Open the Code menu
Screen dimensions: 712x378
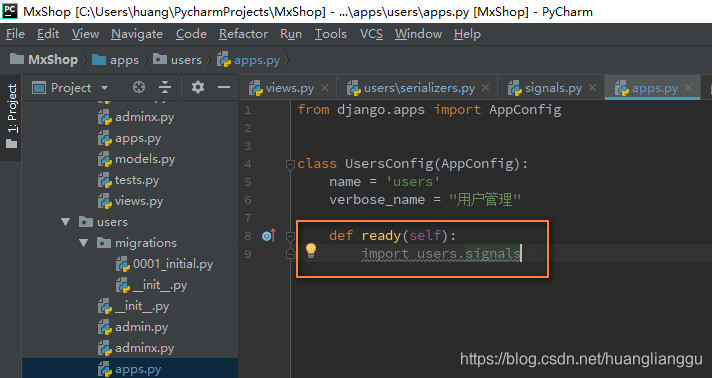tap(191, 34)
